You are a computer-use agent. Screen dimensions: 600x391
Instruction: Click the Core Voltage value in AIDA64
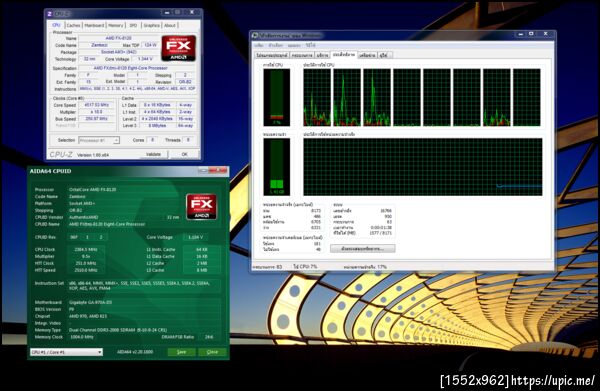pyautogui.click(x=196, y=237)
